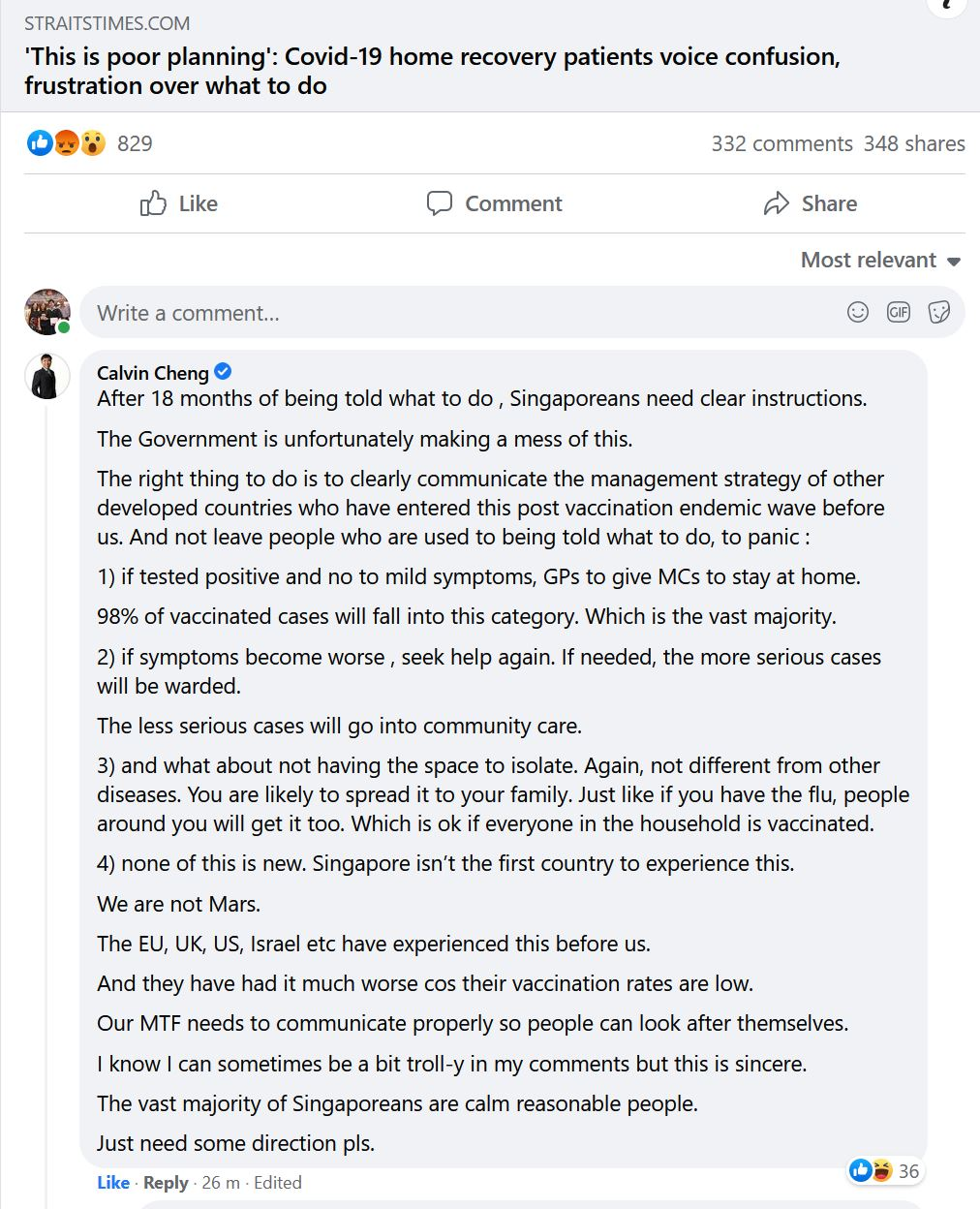Open the emoji picker in comment box

coord(858,312)
